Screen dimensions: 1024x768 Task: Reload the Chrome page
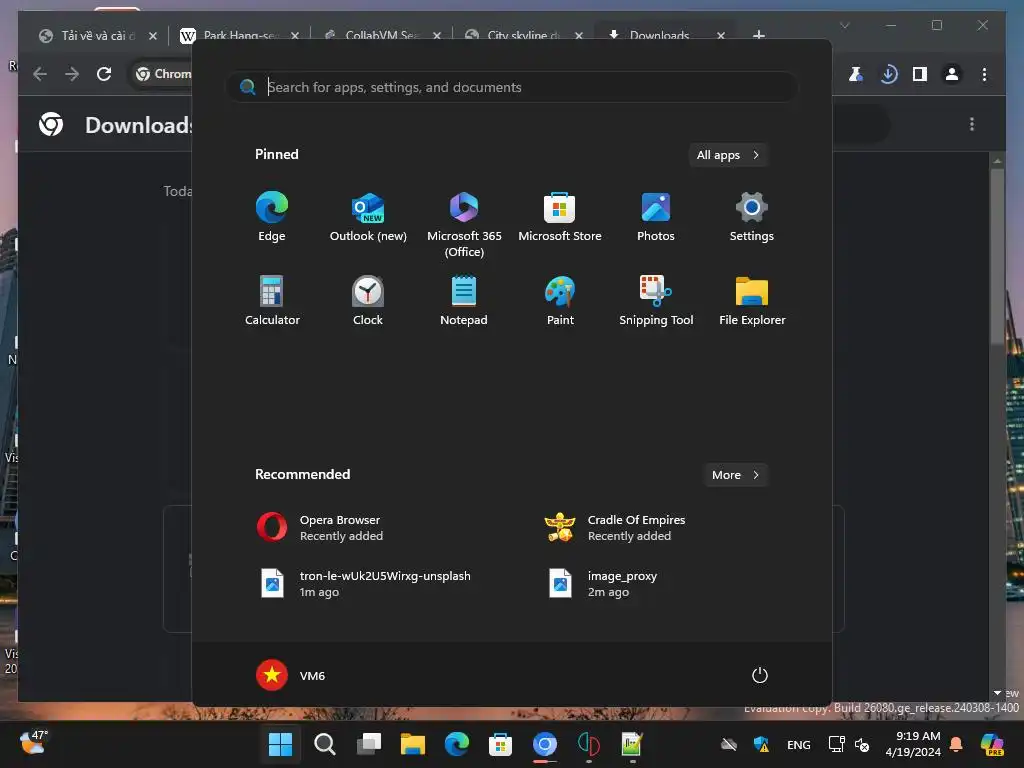(x=104, y=74)
